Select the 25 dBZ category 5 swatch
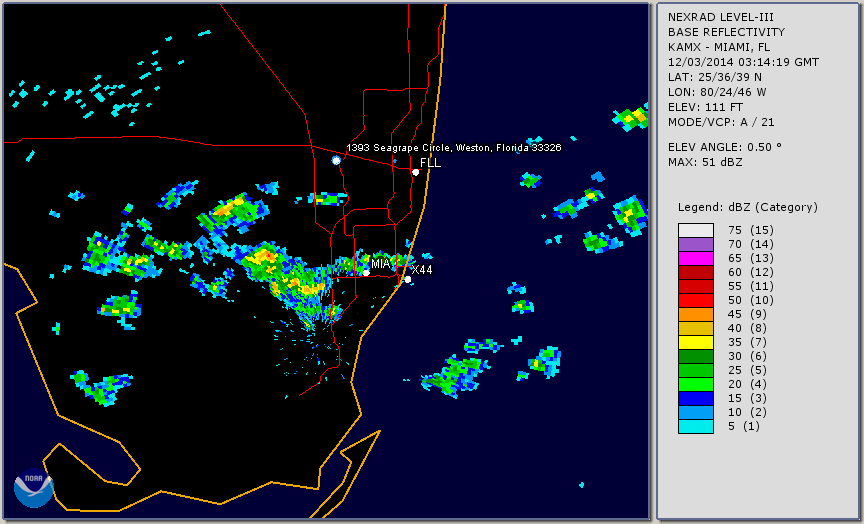 695,370
